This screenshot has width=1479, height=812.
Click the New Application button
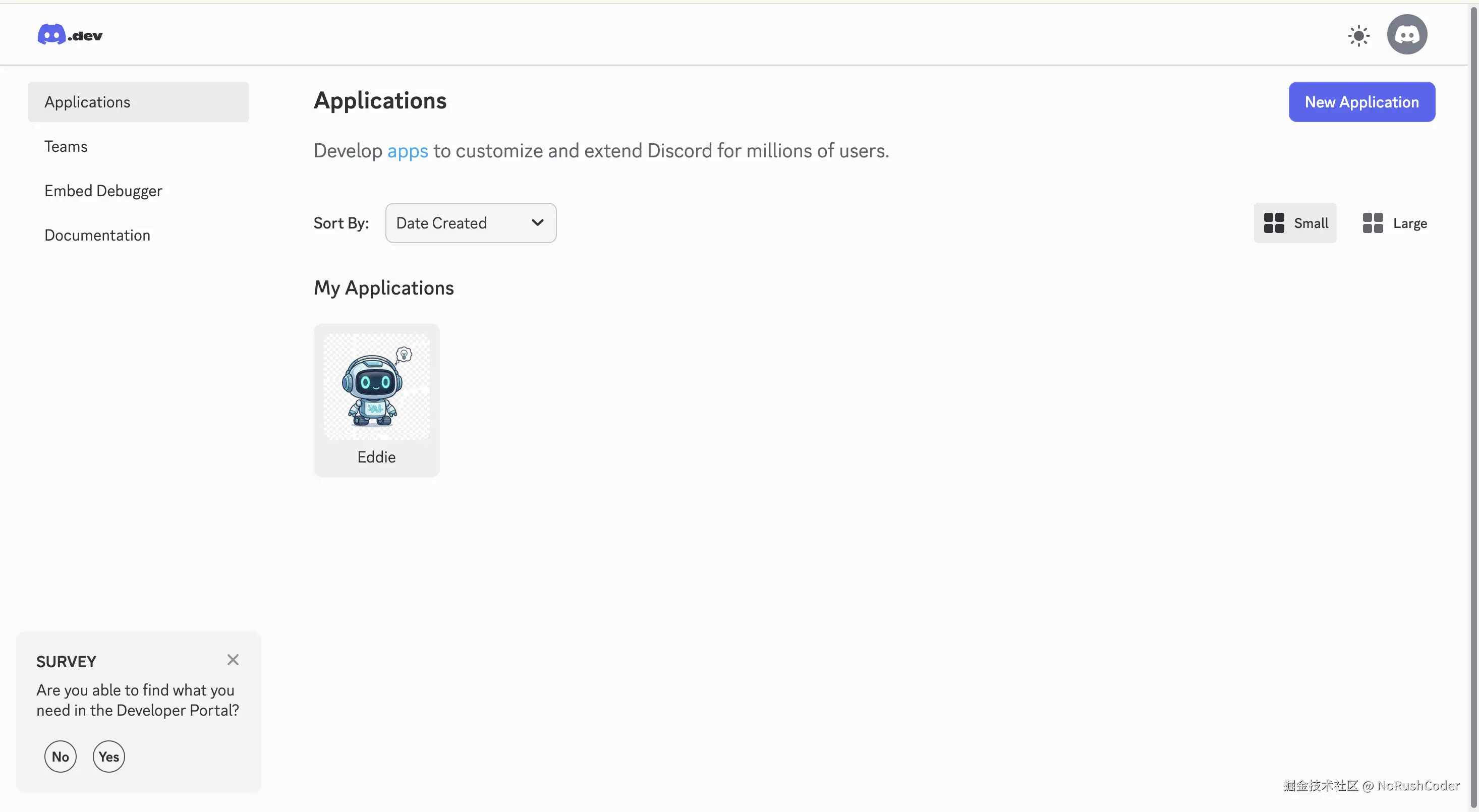1361,101
